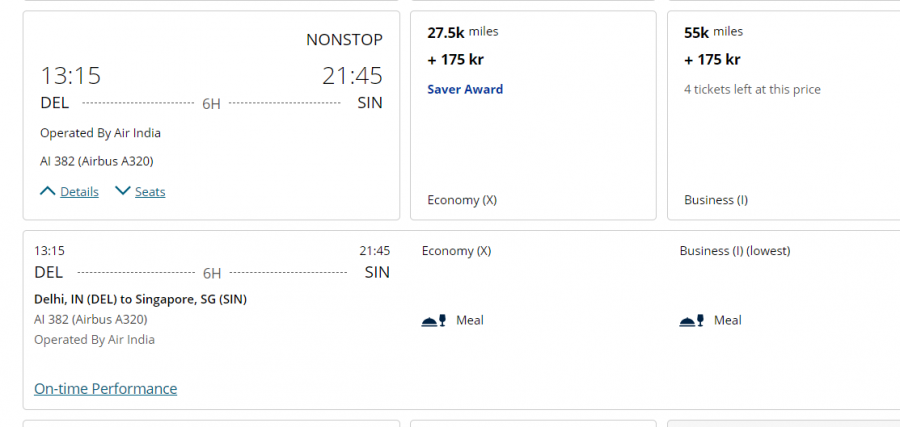Open the On-time Performance link
The width and height of the screenshot is (900, 427).
(x=105, y=388)
